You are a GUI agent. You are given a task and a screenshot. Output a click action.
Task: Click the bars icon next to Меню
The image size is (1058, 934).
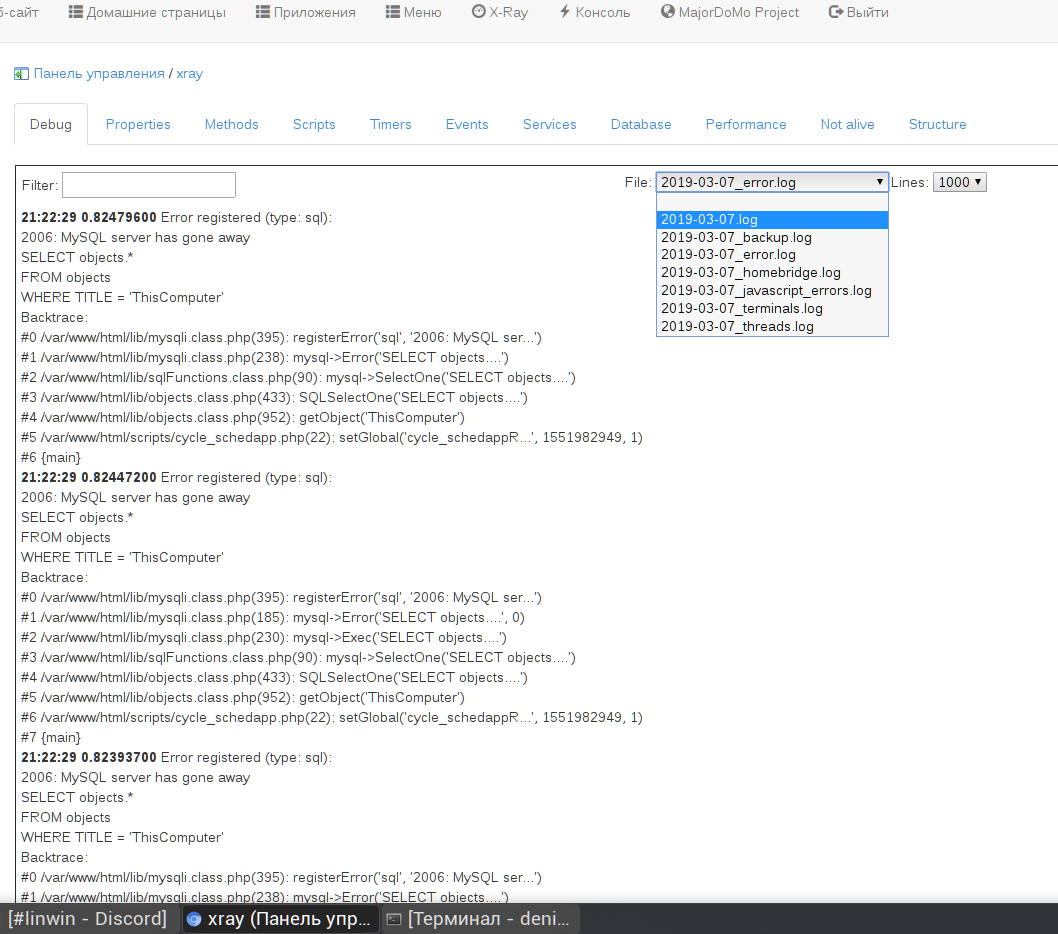[x=393, y=13]
